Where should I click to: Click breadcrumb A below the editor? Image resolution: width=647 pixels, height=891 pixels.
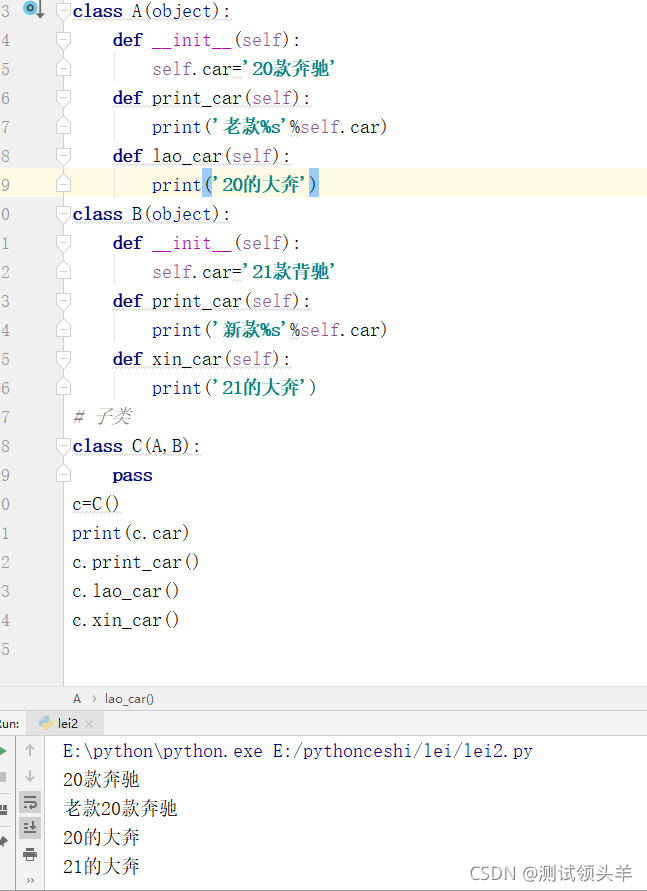pyautogui.click(x=77, y=699)
